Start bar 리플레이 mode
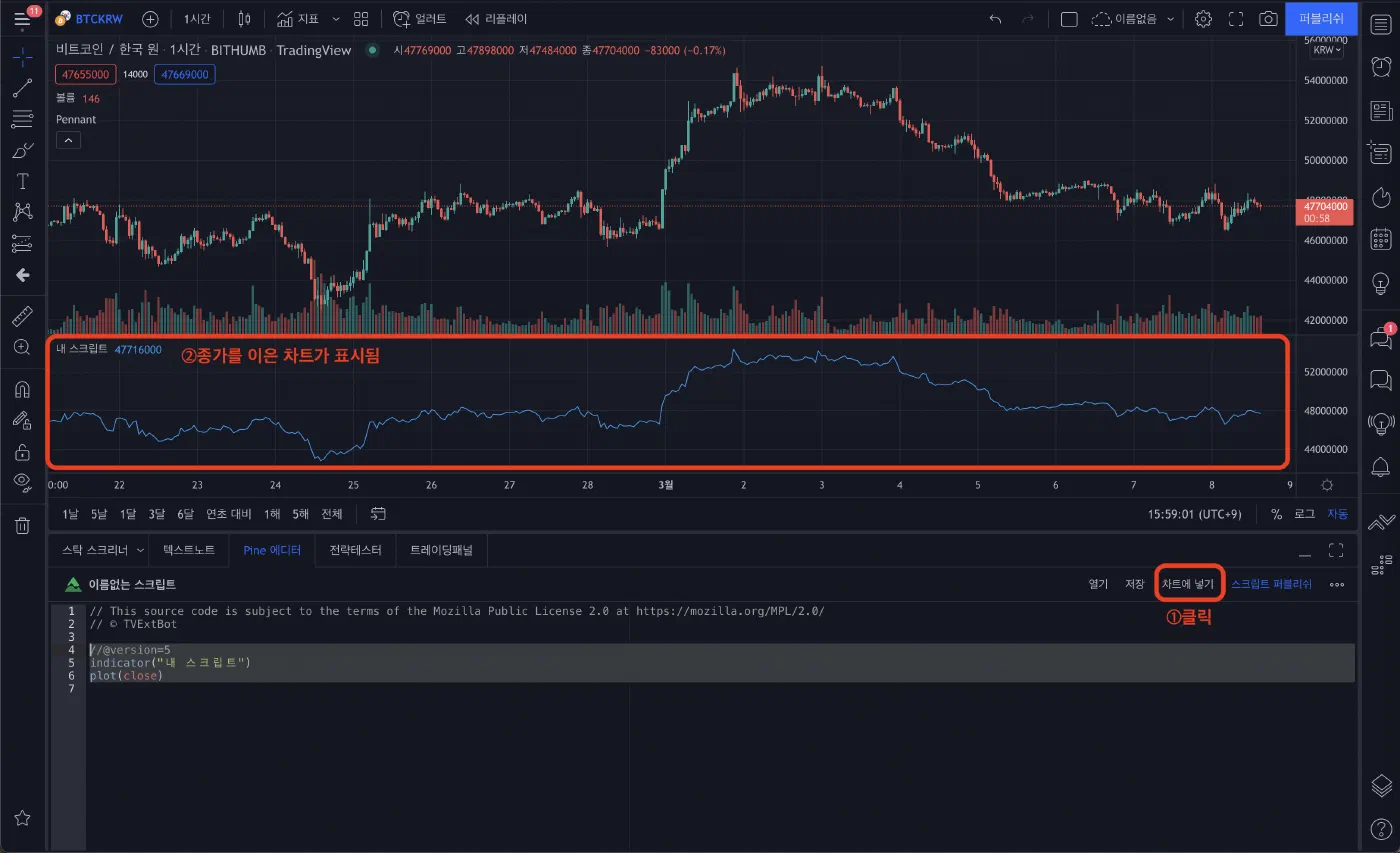Viewport: 1400px width, 853px height. (x=496, y=19)
